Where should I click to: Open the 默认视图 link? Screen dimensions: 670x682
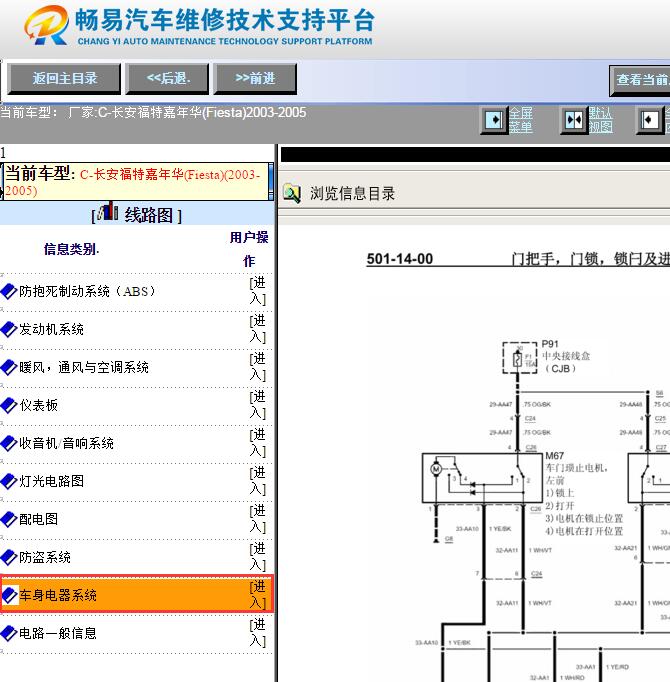[x=601, y=120]
